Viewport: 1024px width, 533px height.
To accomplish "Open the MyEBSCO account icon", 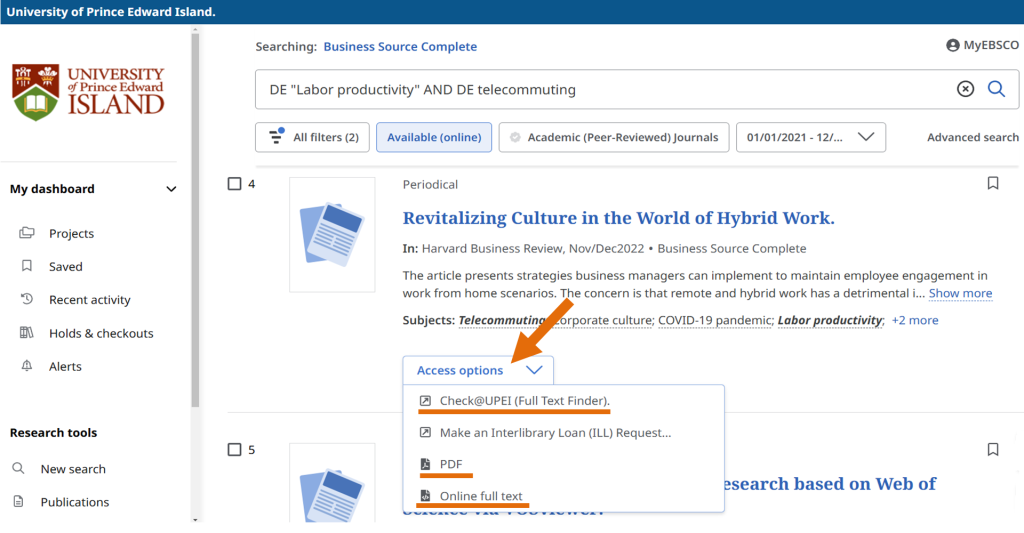I will click(x=953, y=45).
